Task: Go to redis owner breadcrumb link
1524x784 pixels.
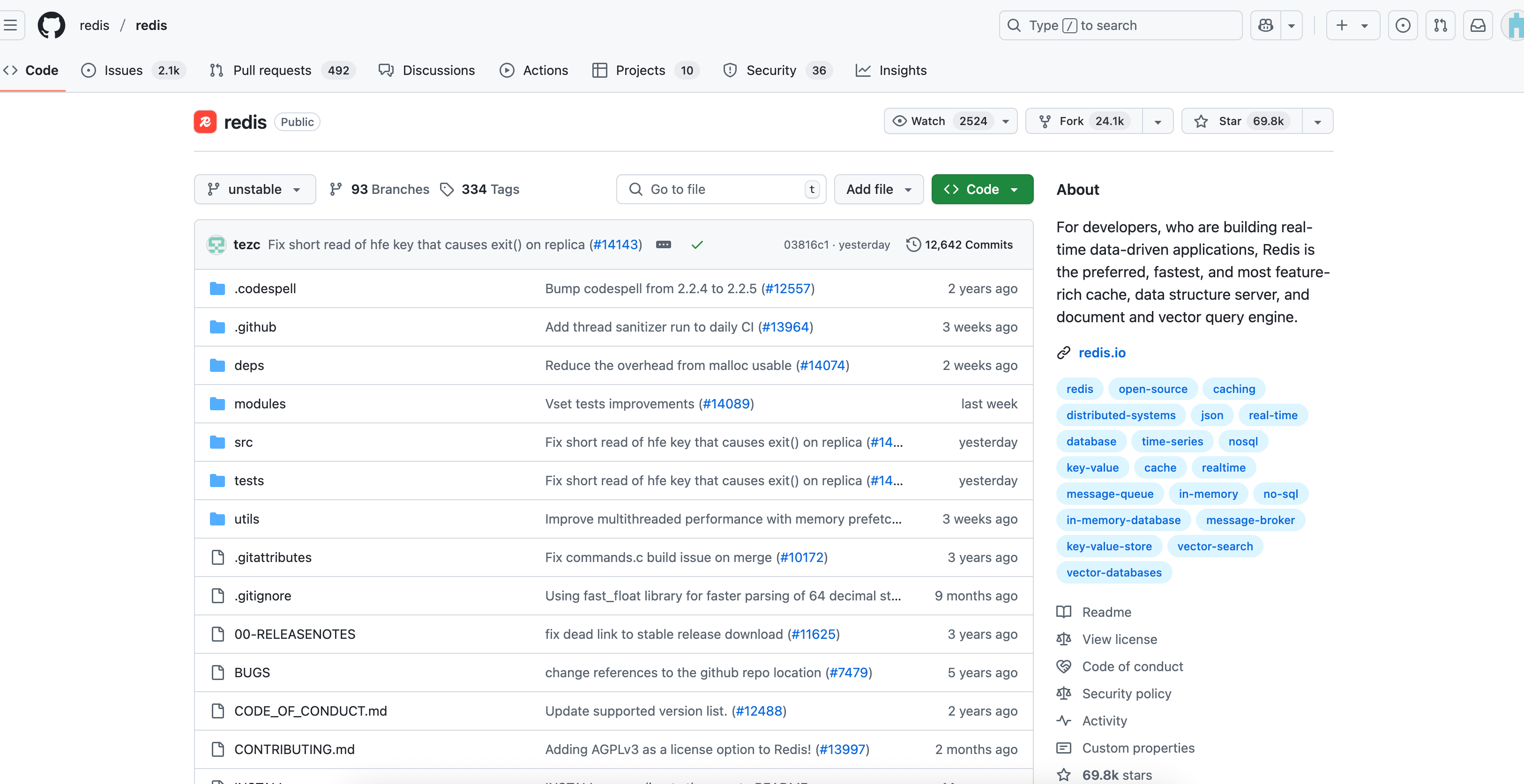Action: click(95, 25)
